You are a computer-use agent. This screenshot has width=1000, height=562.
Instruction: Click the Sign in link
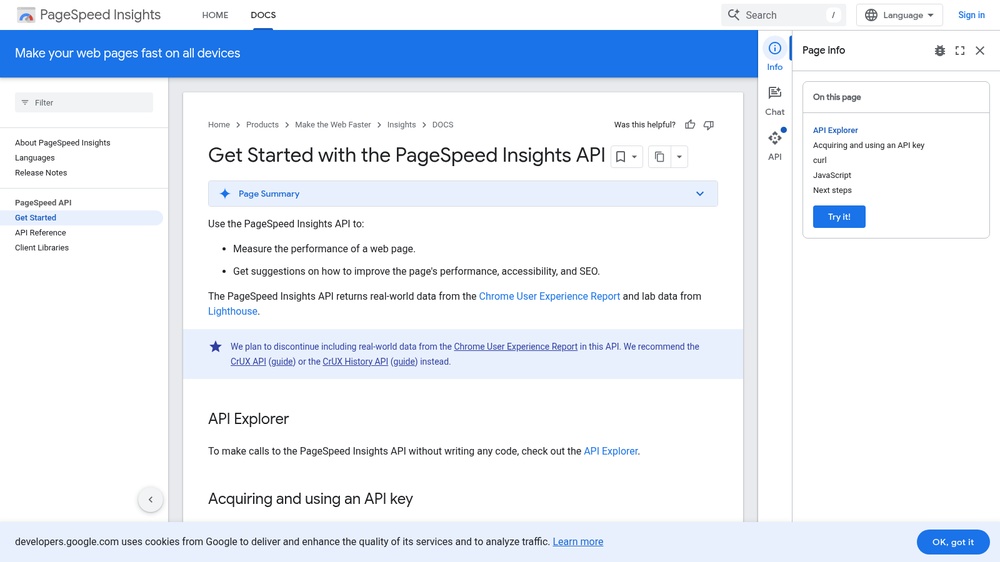point(971,15)
